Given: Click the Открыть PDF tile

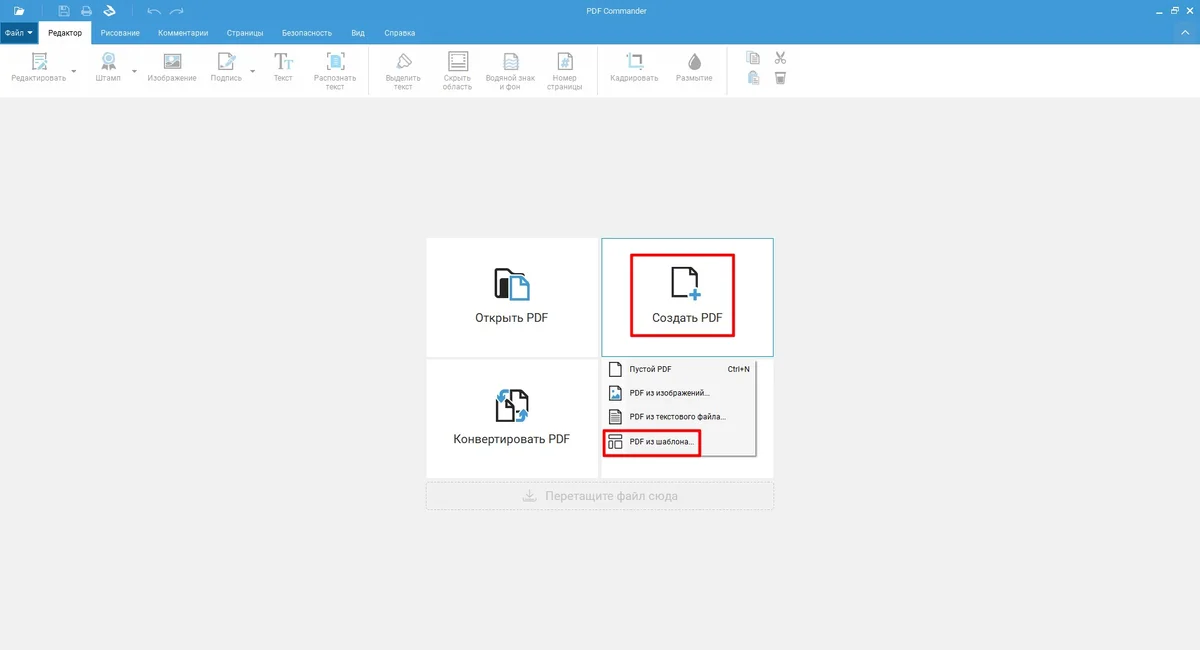Looking at the screenshot, I should pos(512,297).
